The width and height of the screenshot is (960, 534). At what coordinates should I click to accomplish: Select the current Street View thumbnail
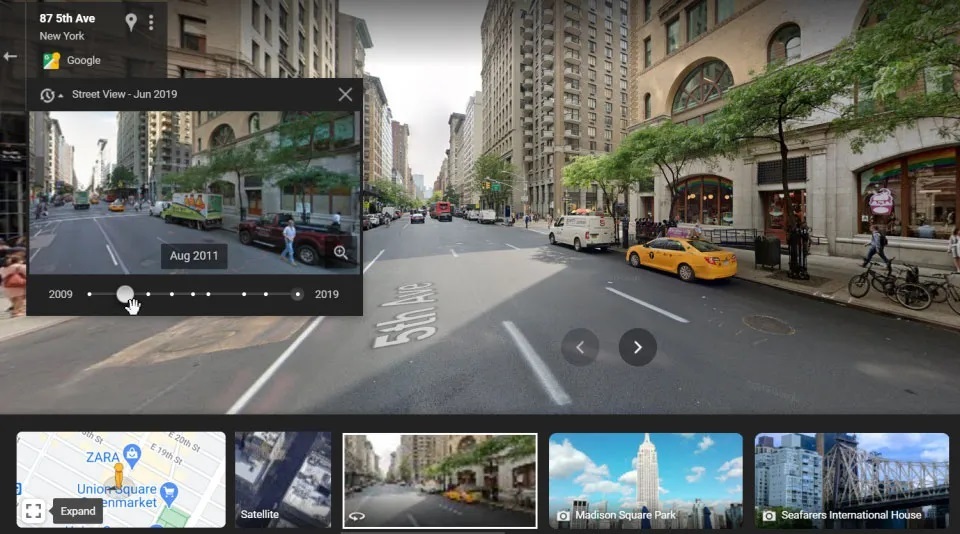click(439, 479)
